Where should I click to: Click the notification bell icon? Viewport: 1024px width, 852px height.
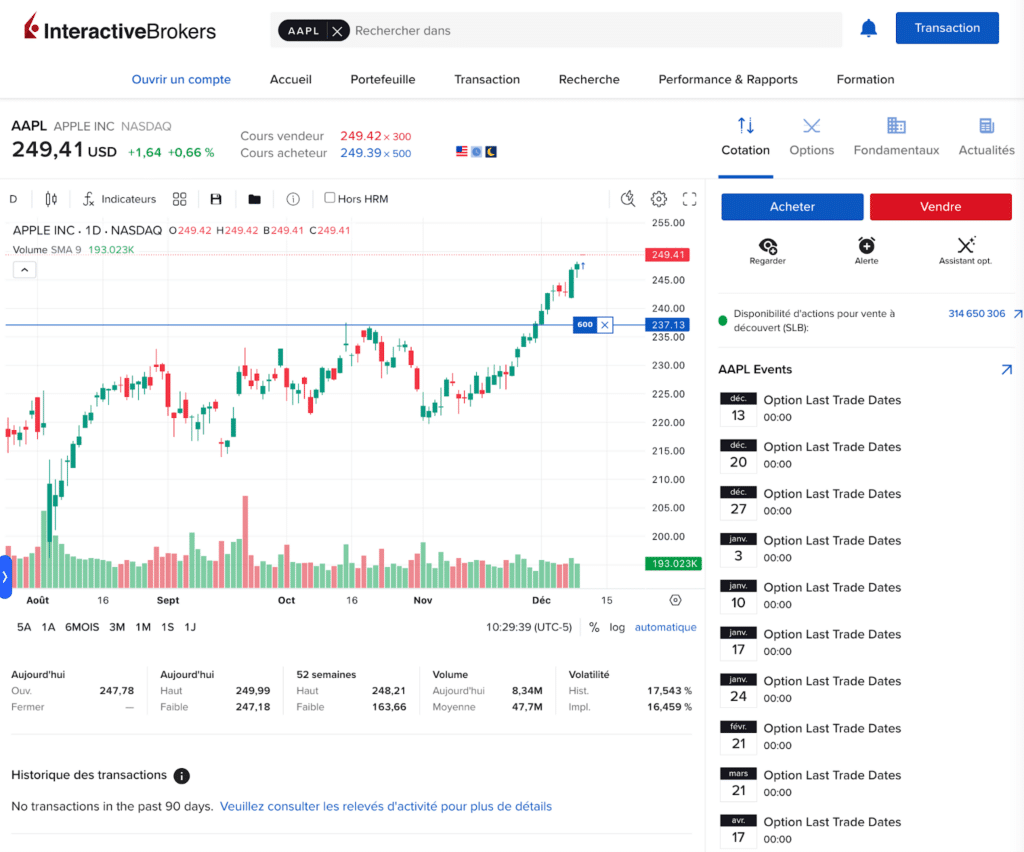coord(868,29)
